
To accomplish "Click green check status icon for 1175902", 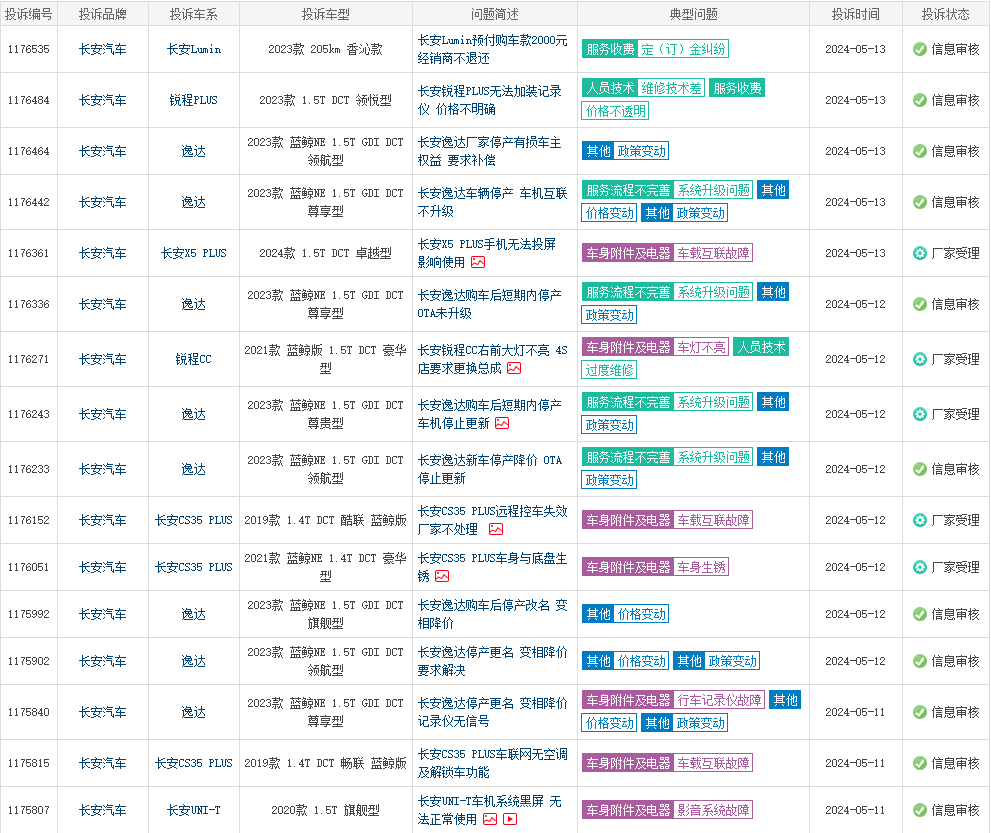I will [920, 662].
